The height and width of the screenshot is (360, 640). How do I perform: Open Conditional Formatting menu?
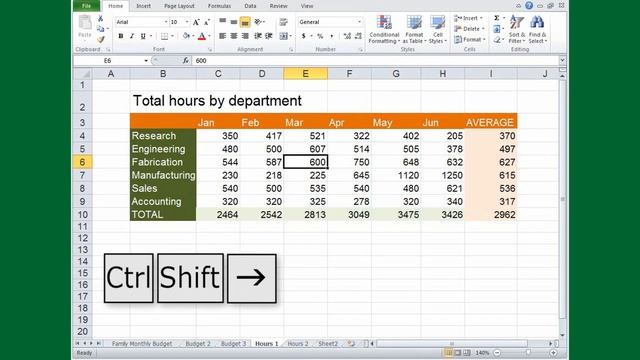384,29
